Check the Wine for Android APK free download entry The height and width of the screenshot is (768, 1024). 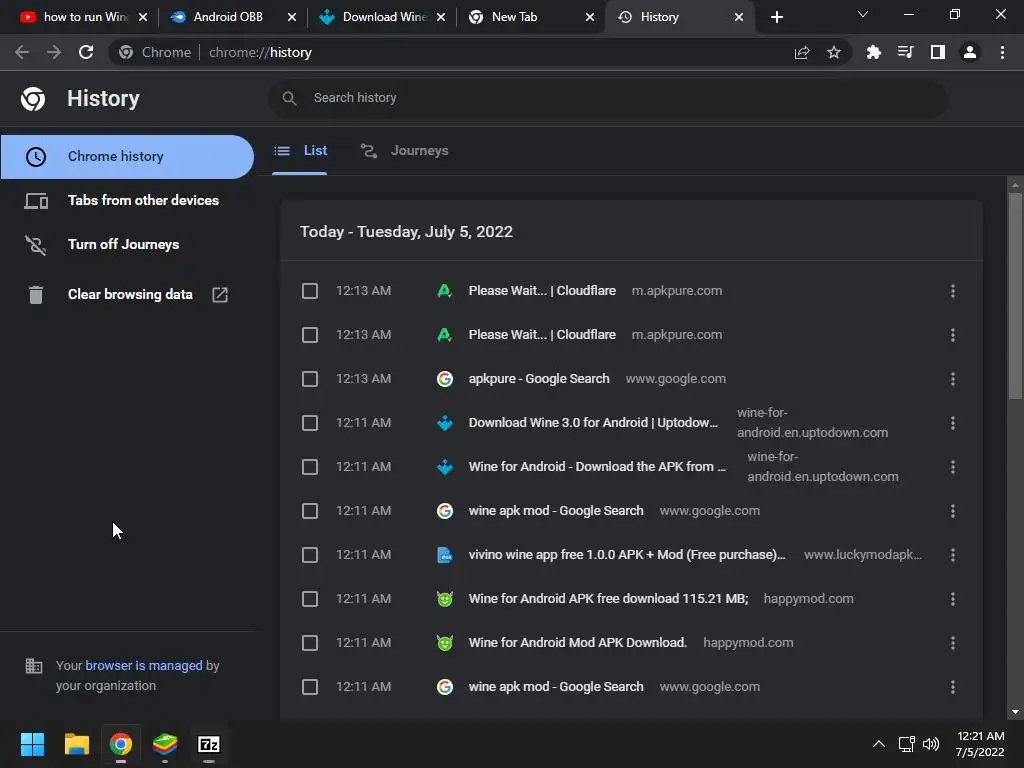310,599
